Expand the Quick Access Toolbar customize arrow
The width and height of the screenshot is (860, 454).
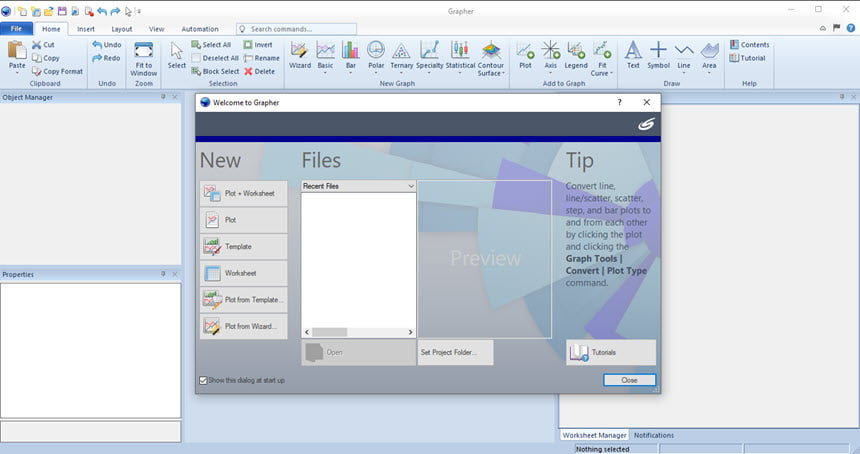tap(139, 11)
